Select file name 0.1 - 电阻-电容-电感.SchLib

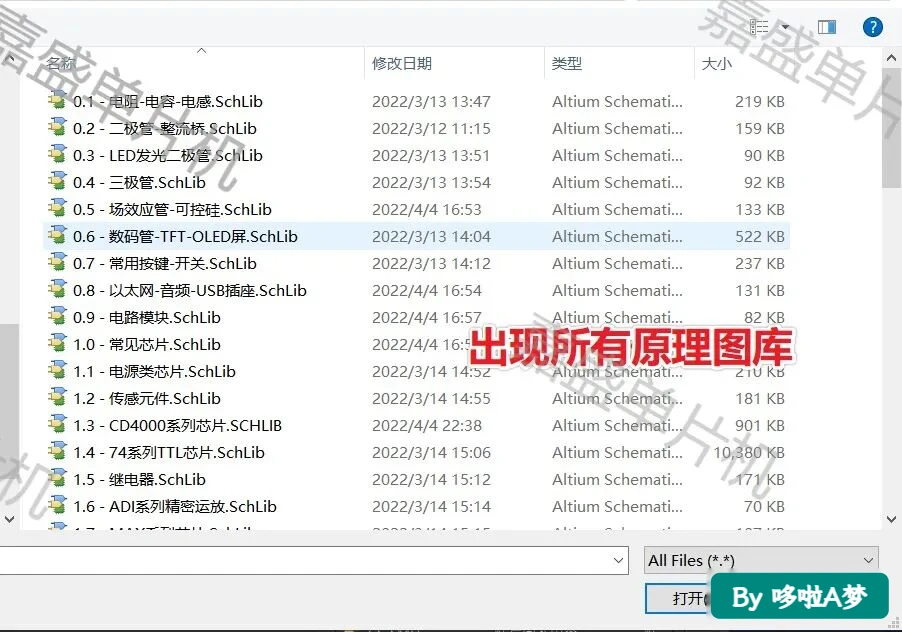(x=167, y=101)
